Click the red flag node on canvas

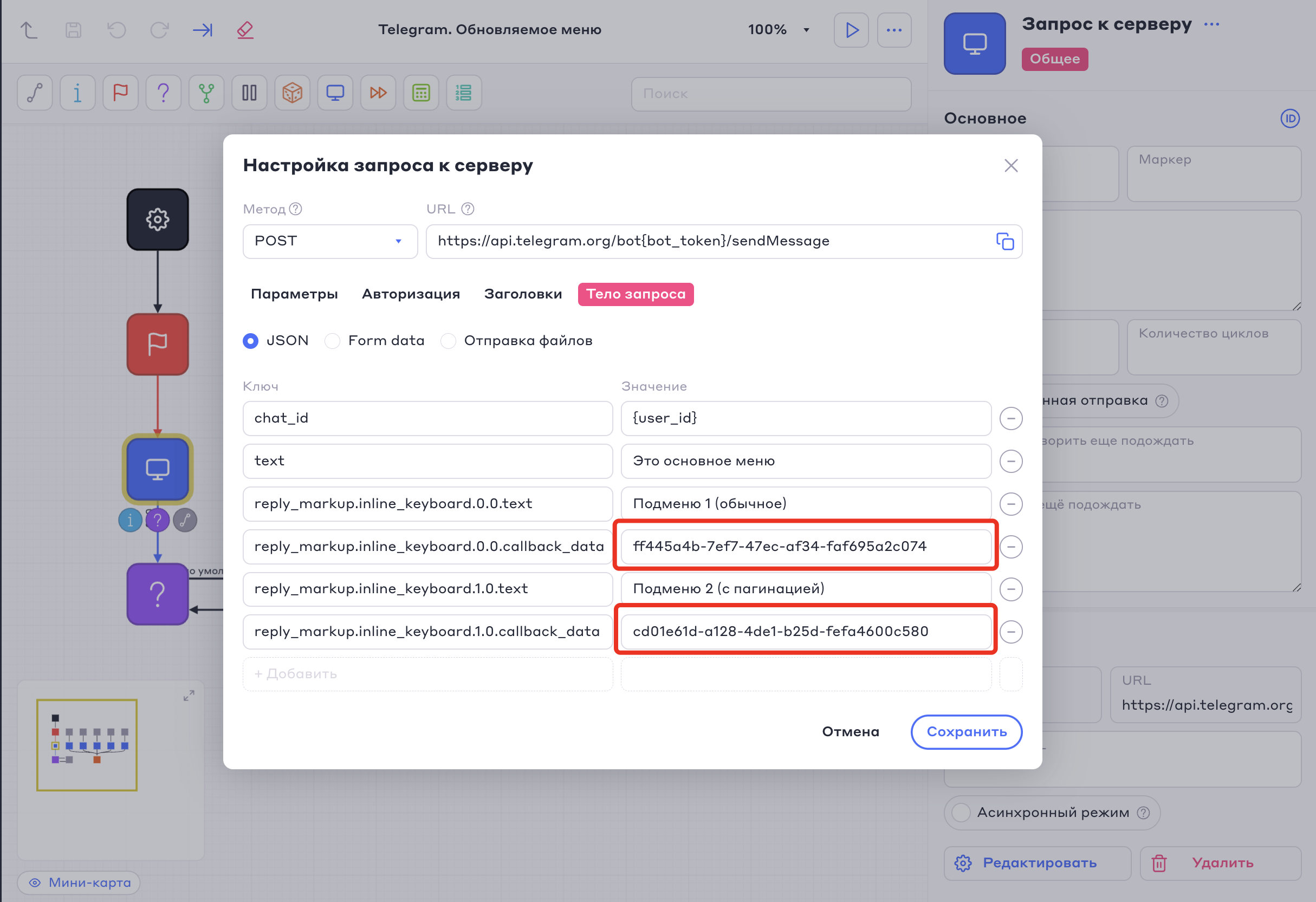tap(158, 344)
